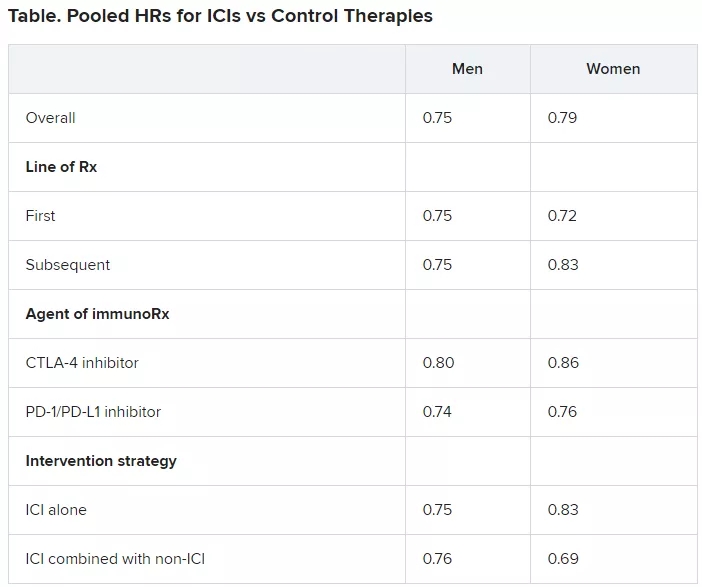Image resolution: width=702 pixels, height=587 pixels.
Task: Click the First line Women value 0.72
Action: point(563,216)
